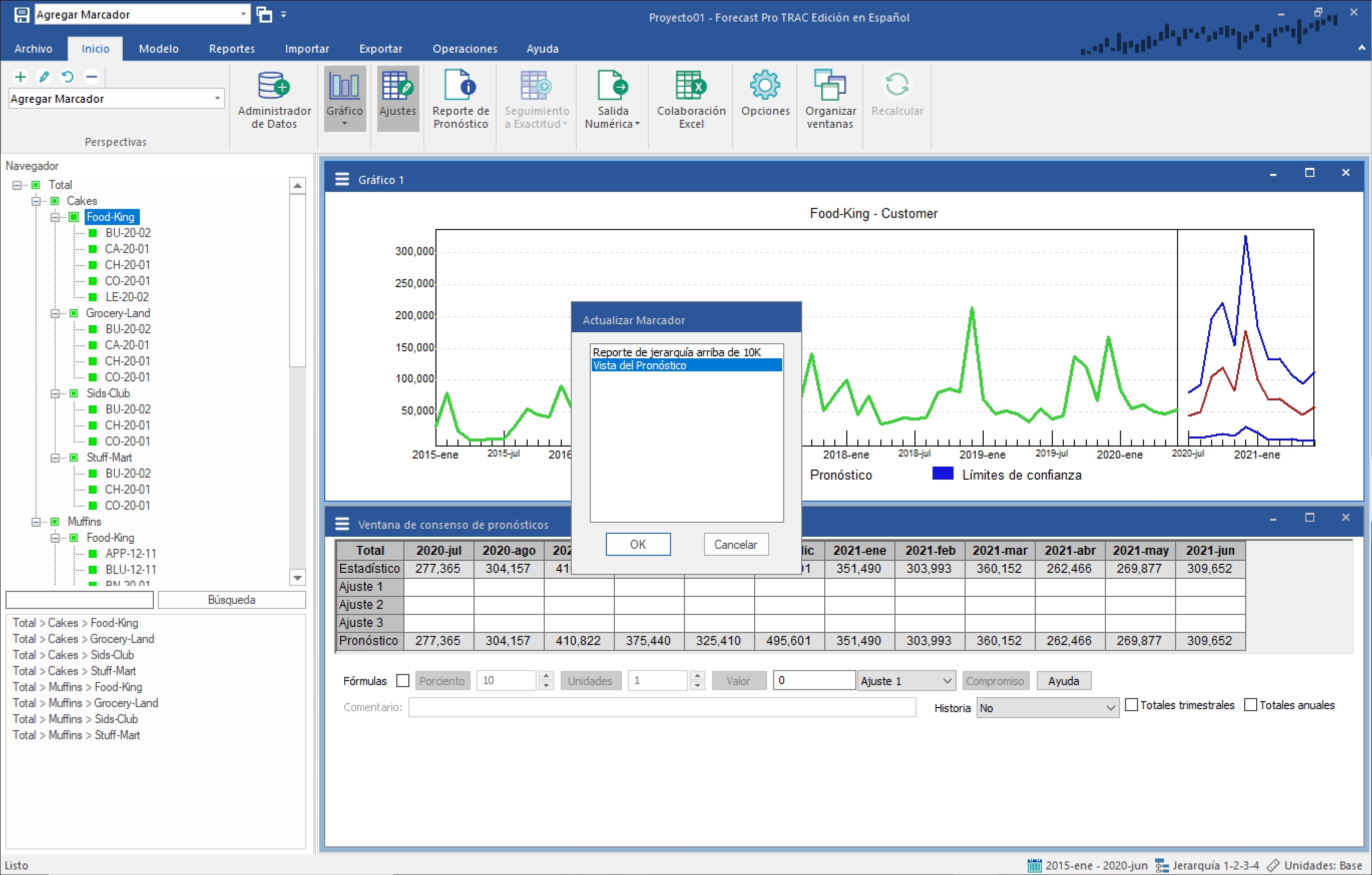Image resolution: width=1372 pixels, height=875 pixels.
Task: Check Totales anuales
Action: tap(1250, 705)
